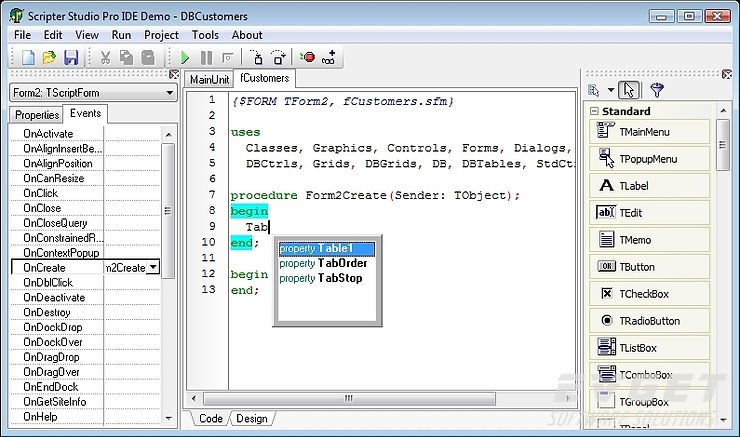Select the TMemo component
This screenshot has height=437, width=740.
point(649,240)
